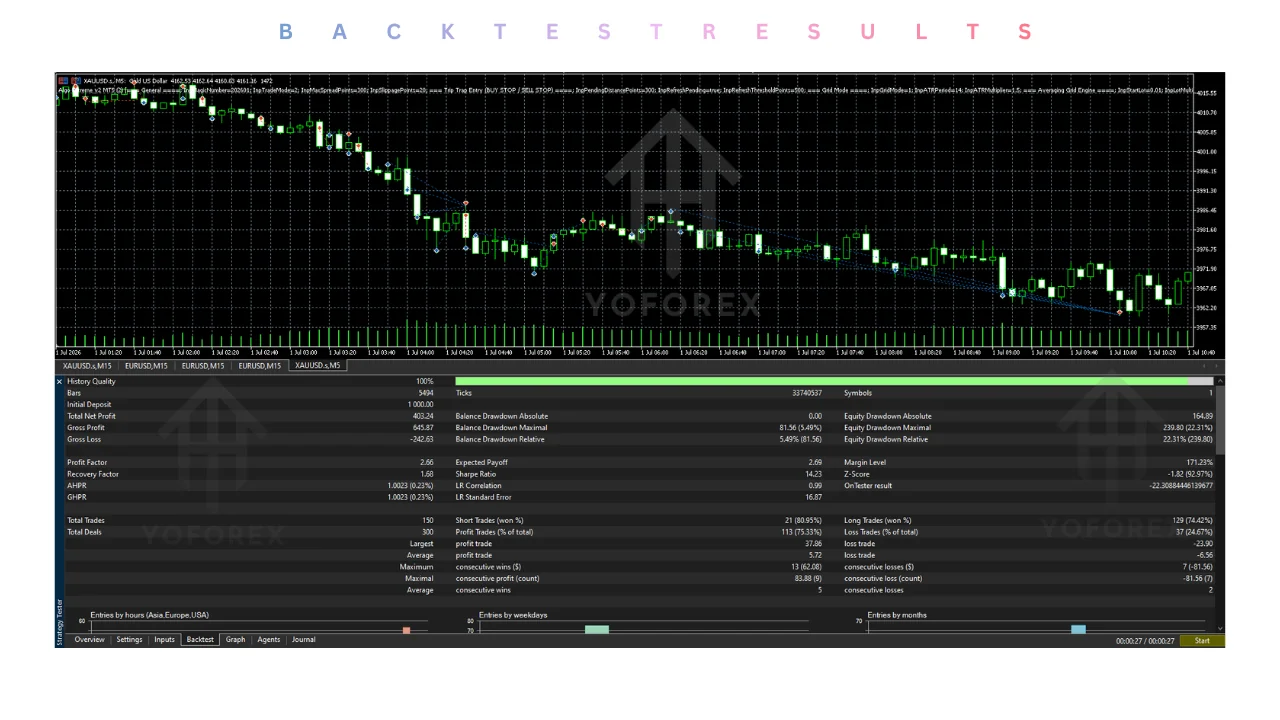Open the Settings tab in tester
1280x720 pixels.
pyautogui.click(x=129, y=640)
